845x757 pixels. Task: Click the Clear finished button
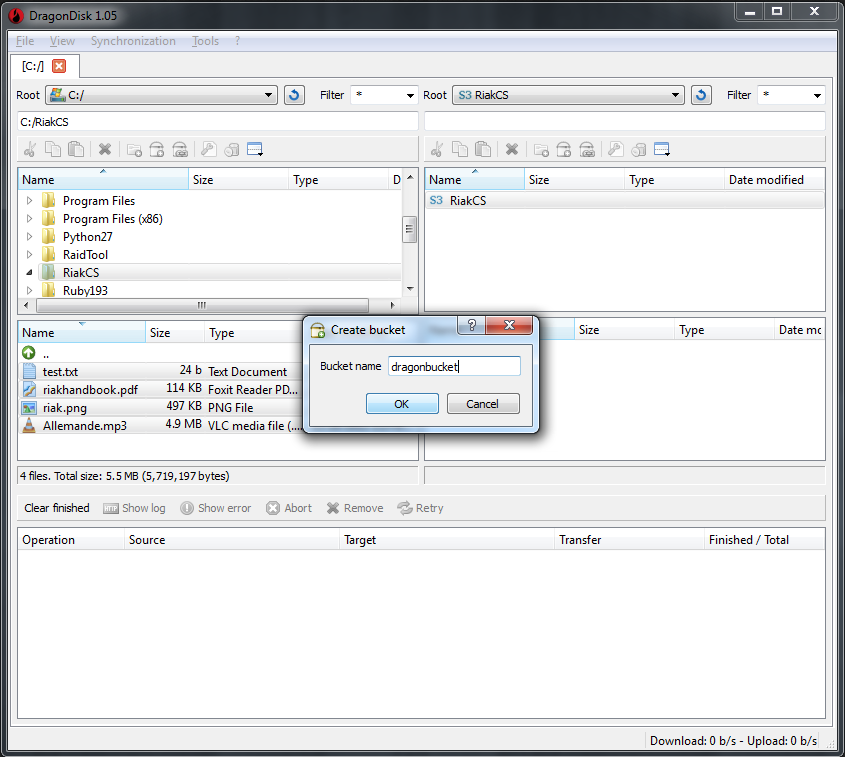pos(56,508)
